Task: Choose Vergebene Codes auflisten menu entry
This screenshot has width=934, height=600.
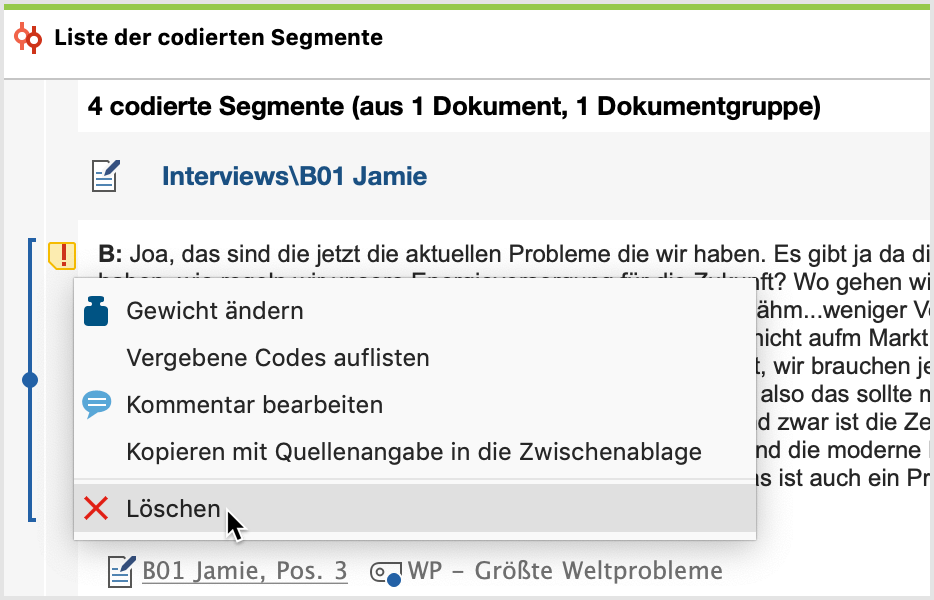Action: click(x=415, y=358)
